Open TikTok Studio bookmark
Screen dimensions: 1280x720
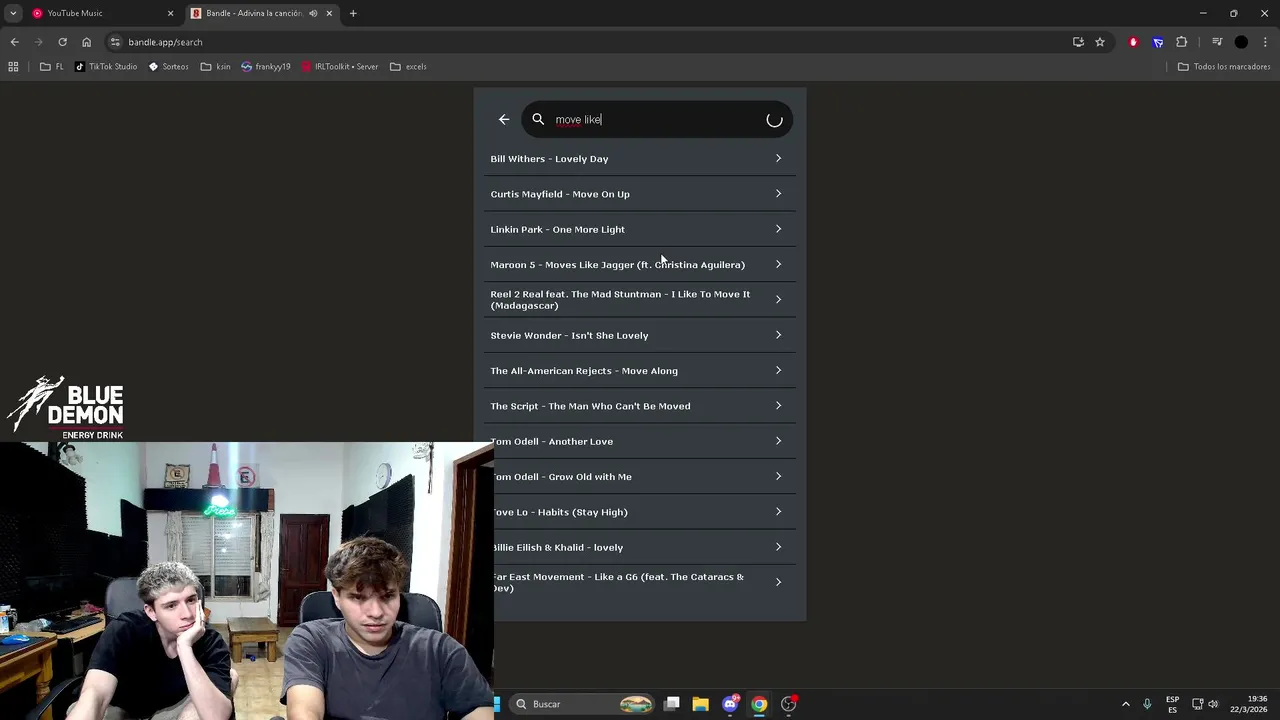(106, 67)
